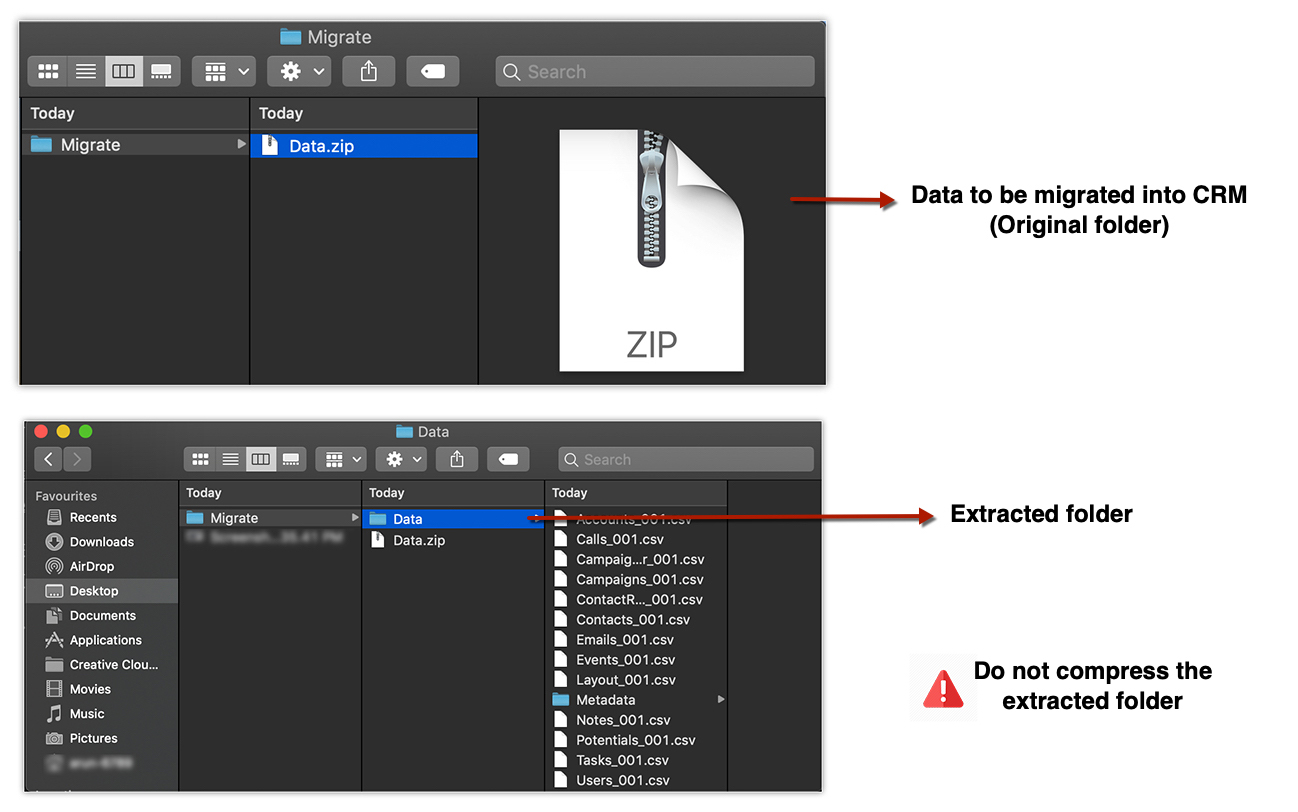The image size is (1298, 812).
Task: Select the Contacts_001.csv file
Action: (632, 620)
